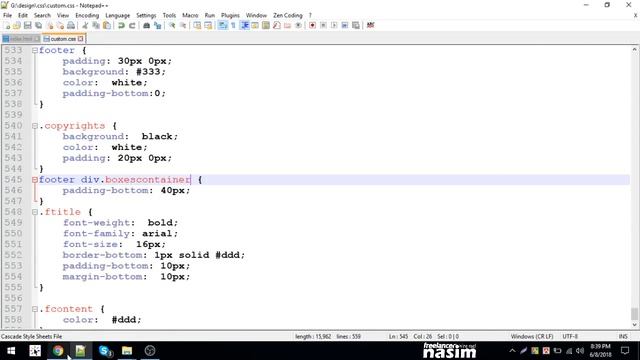The height and width of the screenshot is (360, 640).
Task: Create a new file with the New toolbar icon
Action: [7, 25]
